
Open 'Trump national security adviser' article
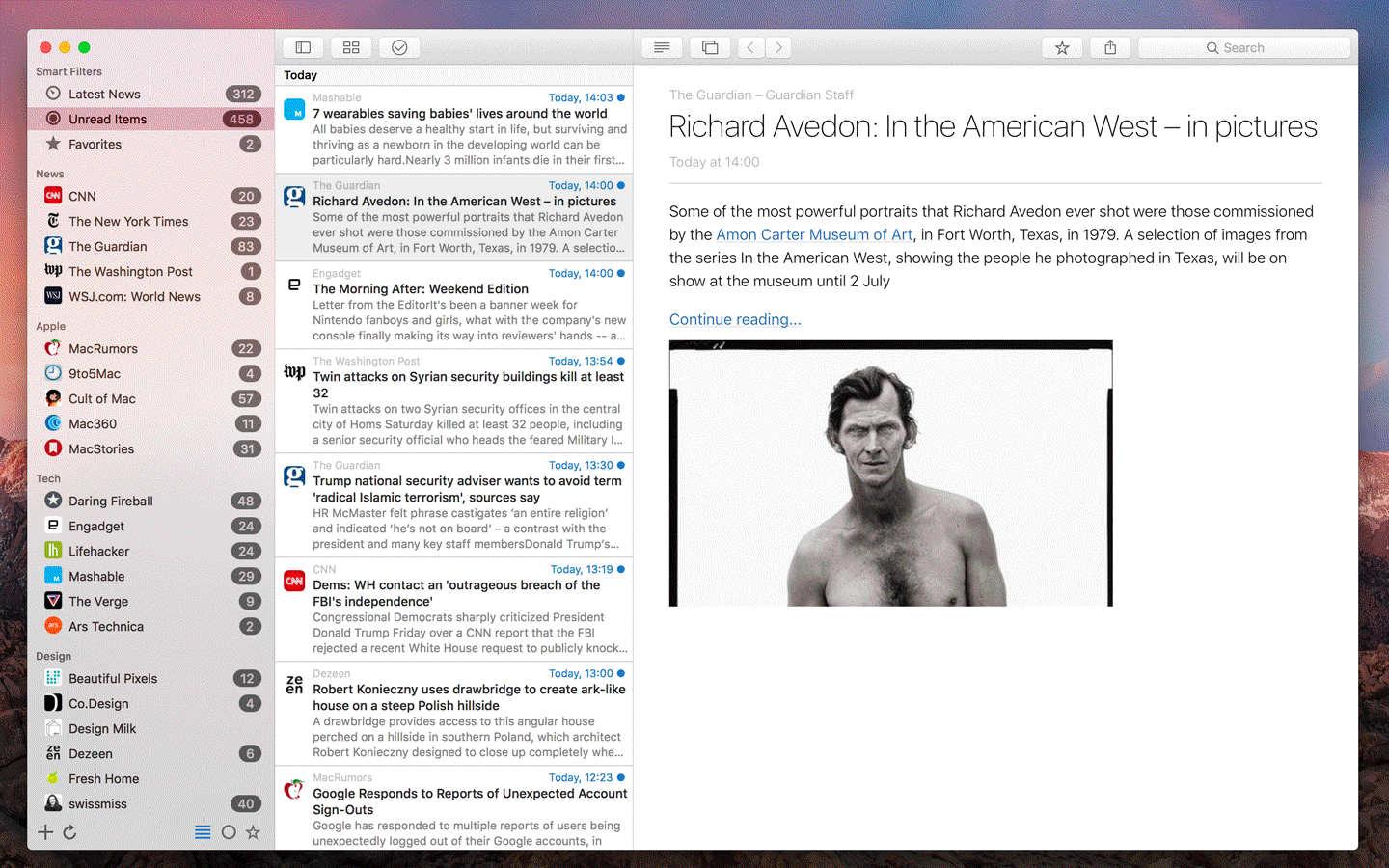(454, 504)
